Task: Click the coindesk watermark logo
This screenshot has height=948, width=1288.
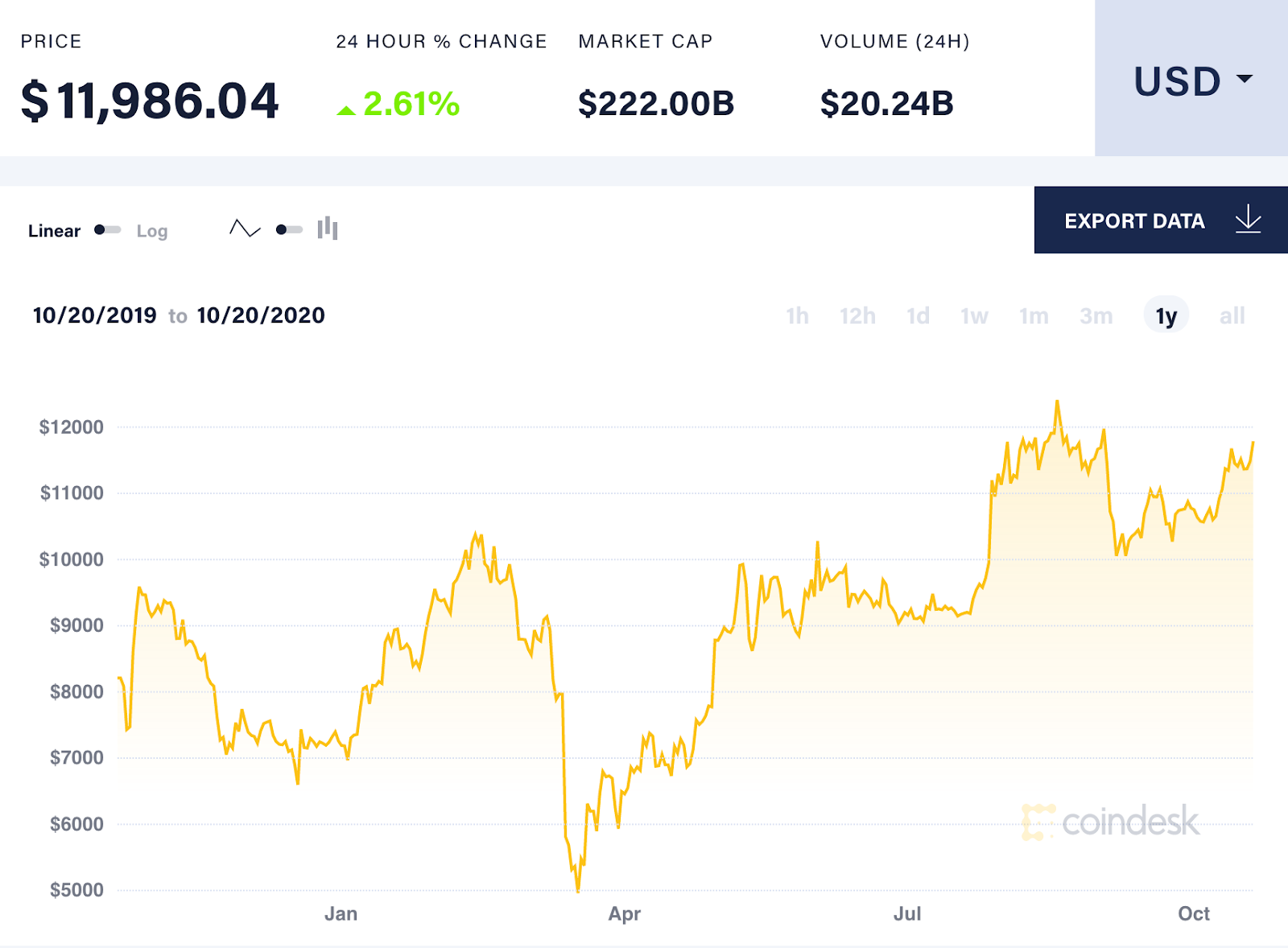Action: [1111, 822]
